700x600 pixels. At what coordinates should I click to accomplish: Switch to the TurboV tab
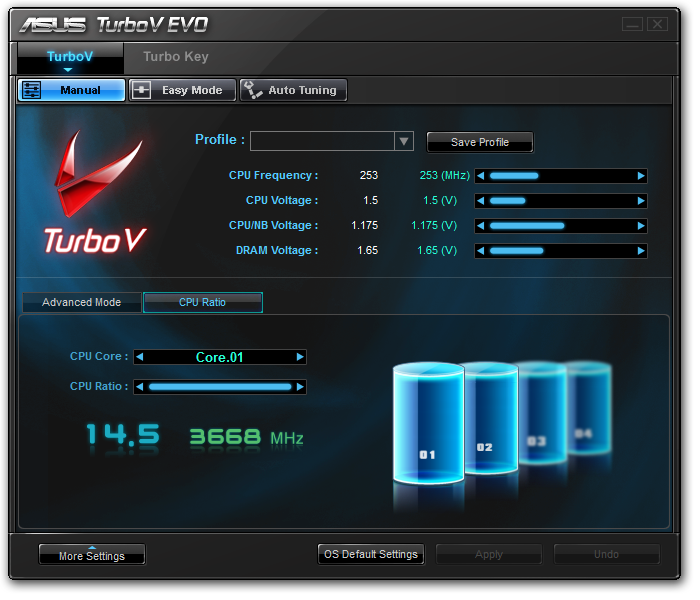[71, 58]
